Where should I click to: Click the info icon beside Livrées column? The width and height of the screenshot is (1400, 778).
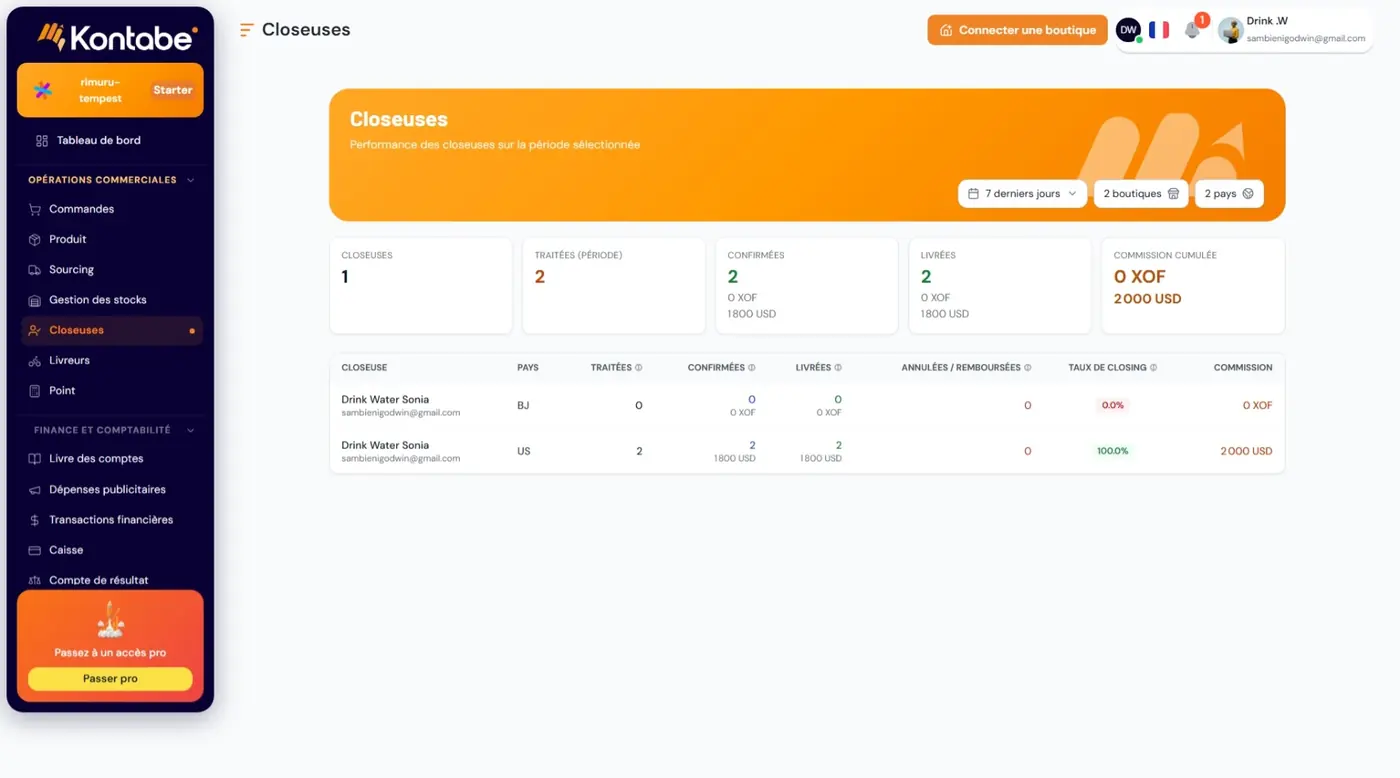tap(838, 368)
